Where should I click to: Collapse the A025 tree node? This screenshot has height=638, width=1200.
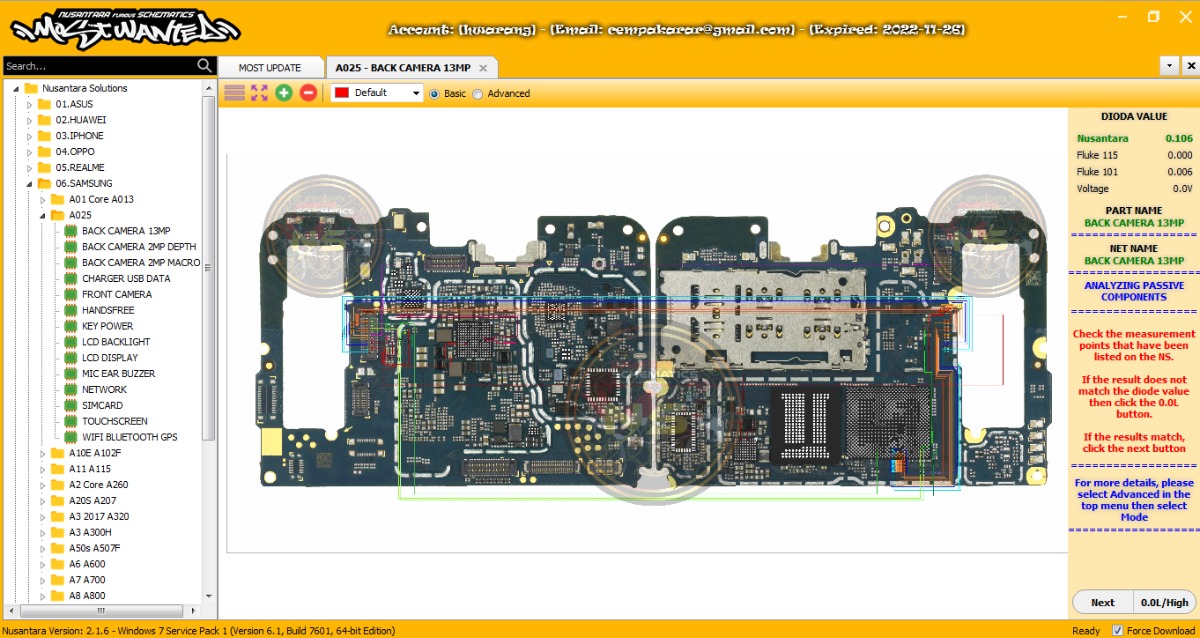click(43, 215)
